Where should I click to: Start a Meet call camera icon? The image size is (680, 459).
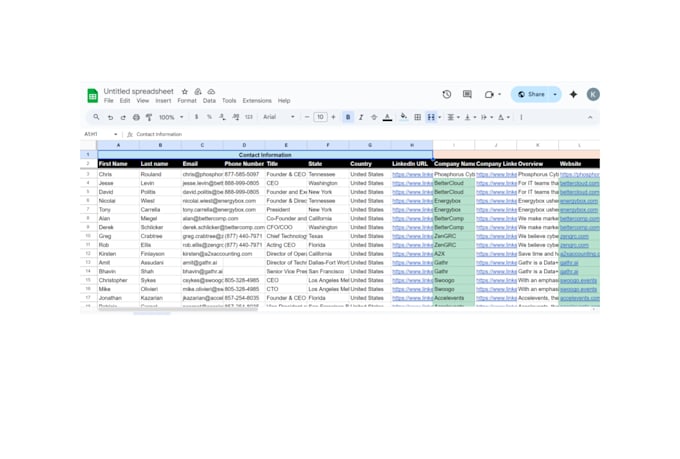[x=489, y=94]
